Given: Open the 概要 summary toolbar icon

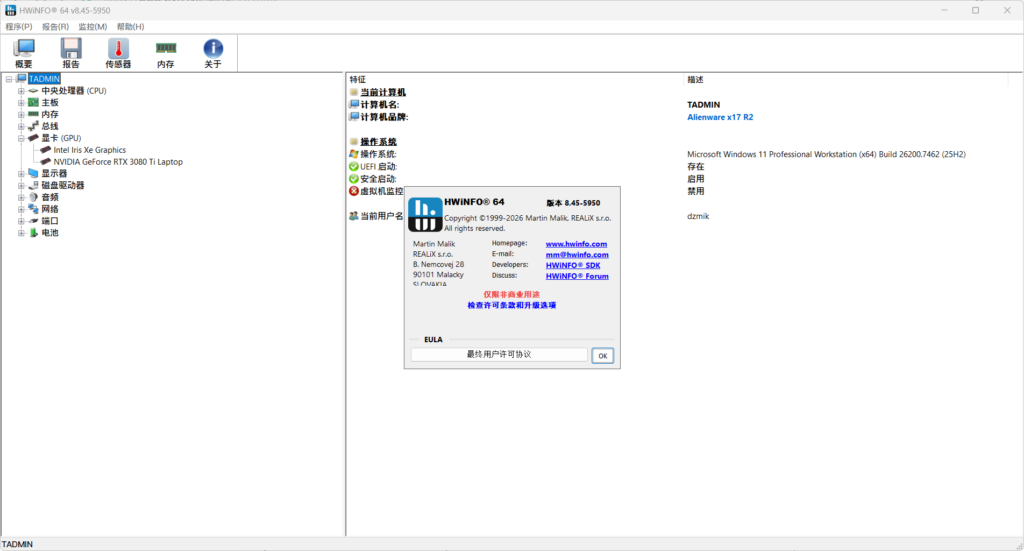Looking at the screenshot, I should click(x=23, y=52).
